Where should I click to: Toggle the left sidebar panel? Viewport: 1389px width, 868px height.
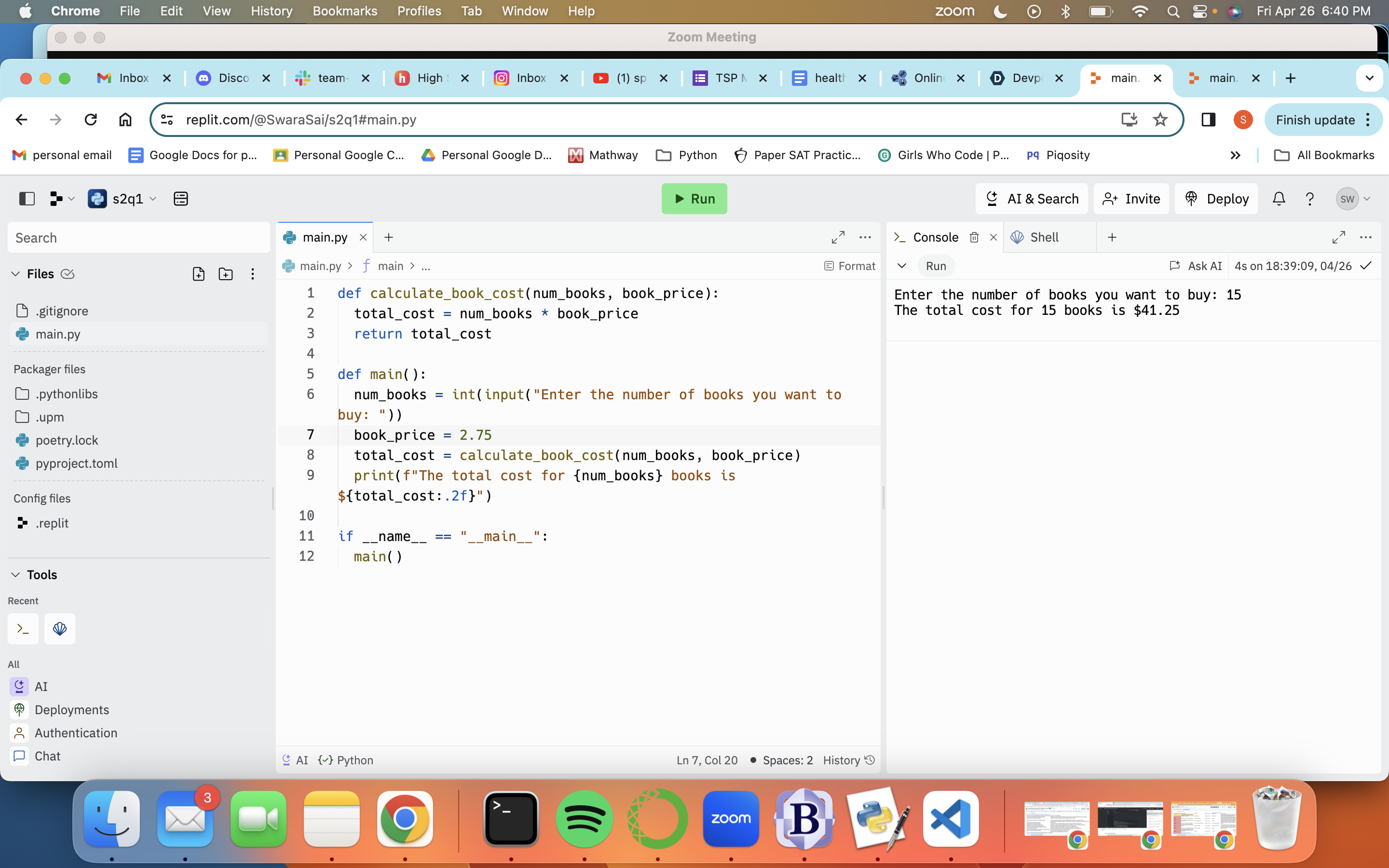(x=27, y=199)
